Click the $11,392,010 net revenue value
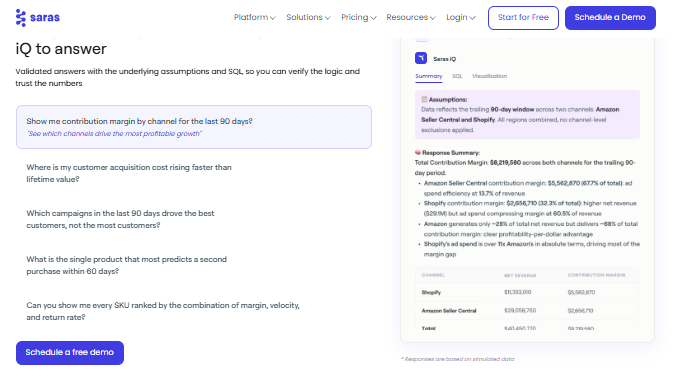The height and width of the screenshot is (391, 698). [517, 293]
